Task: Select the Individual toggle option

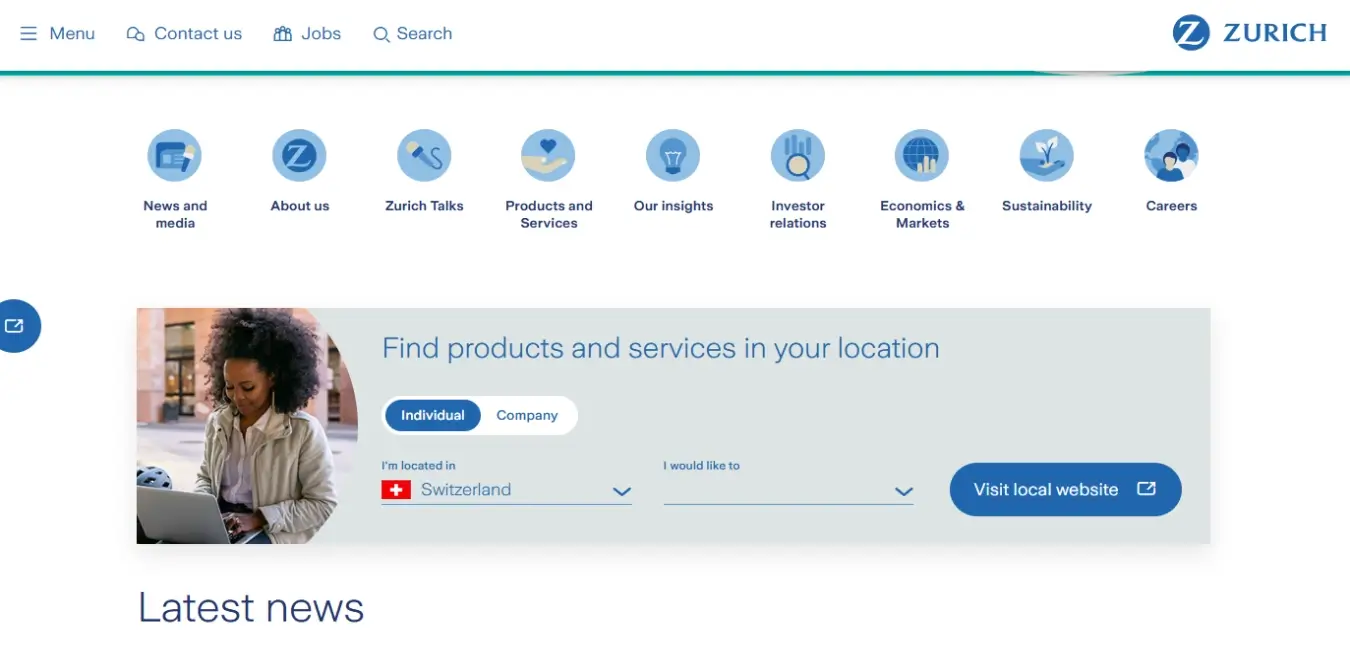Action: point(433,416)
